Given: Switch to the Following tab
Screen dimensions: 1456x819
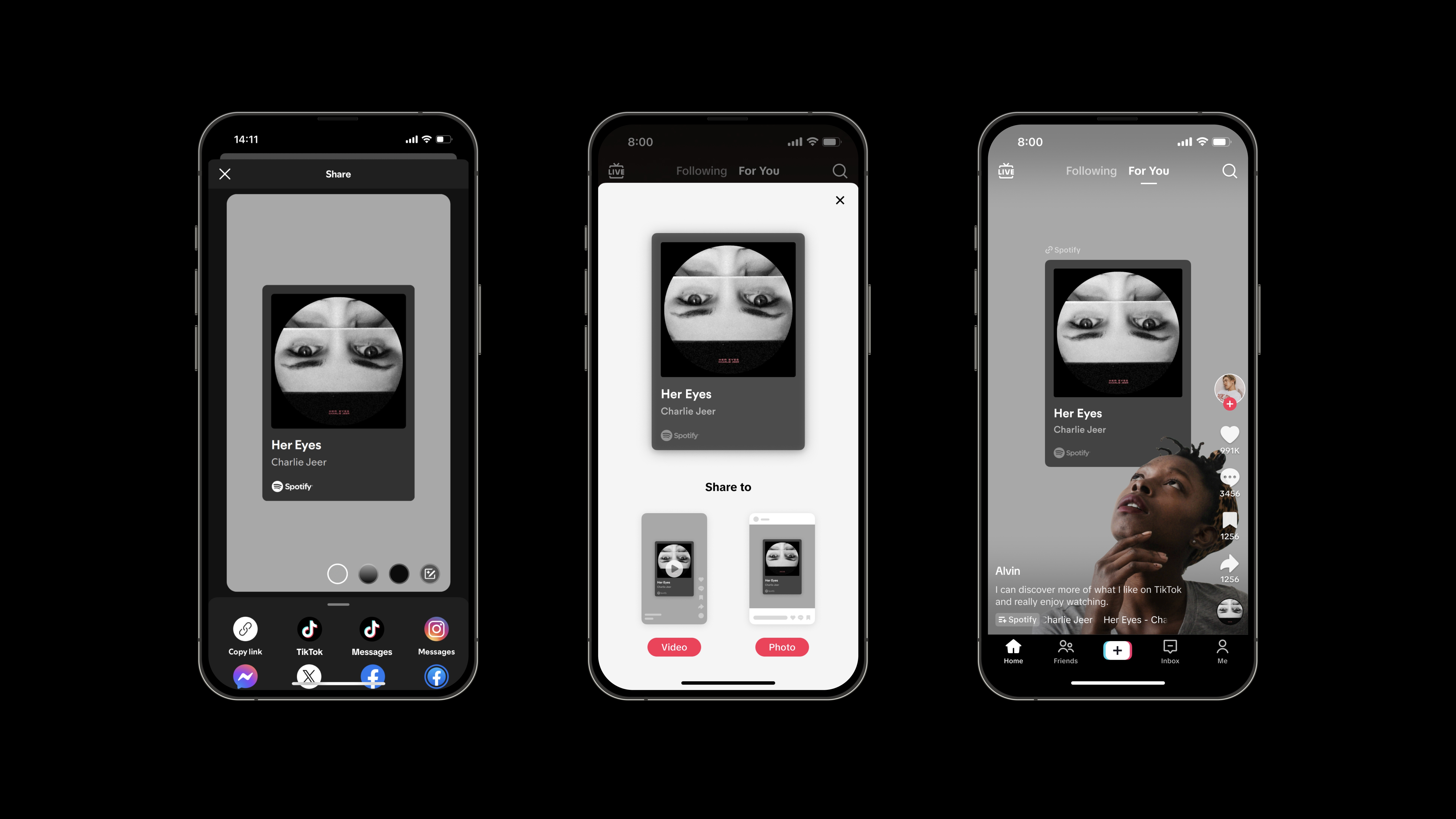Looking at the screenshot, I should tap(700, 170).
